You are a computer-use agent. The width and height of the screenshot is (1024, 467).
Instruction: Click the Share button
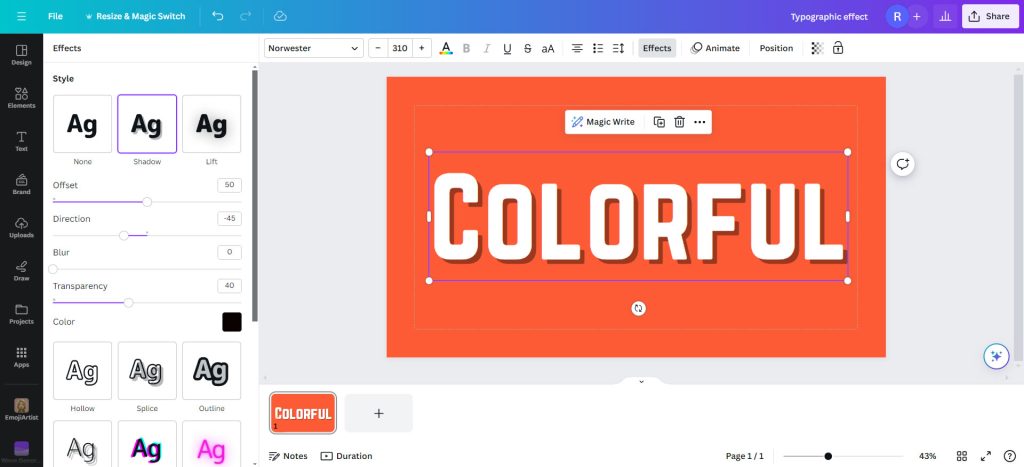click(988, 16)
